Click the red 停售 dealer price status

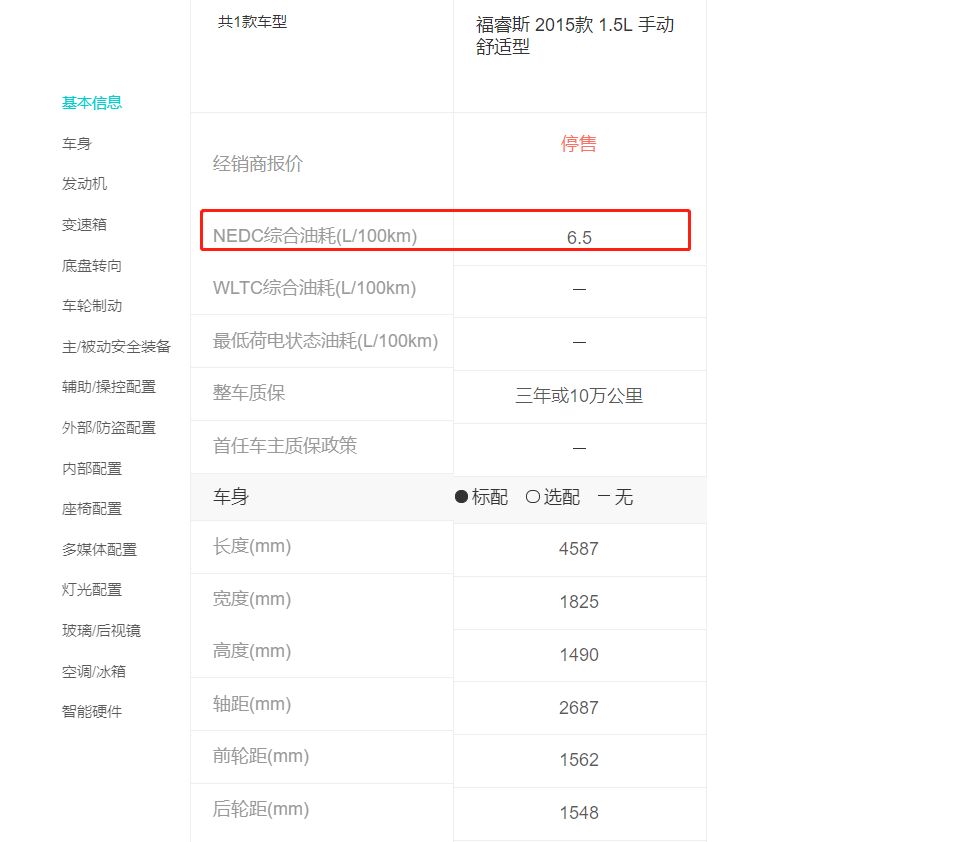578,144
